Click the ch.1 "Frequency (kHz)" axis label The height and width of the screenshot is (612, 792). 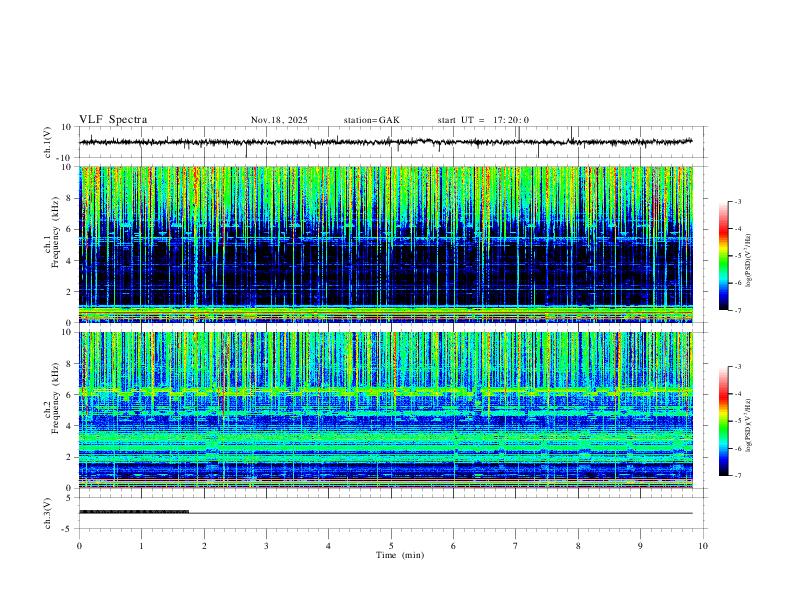(x=55, y=232)
